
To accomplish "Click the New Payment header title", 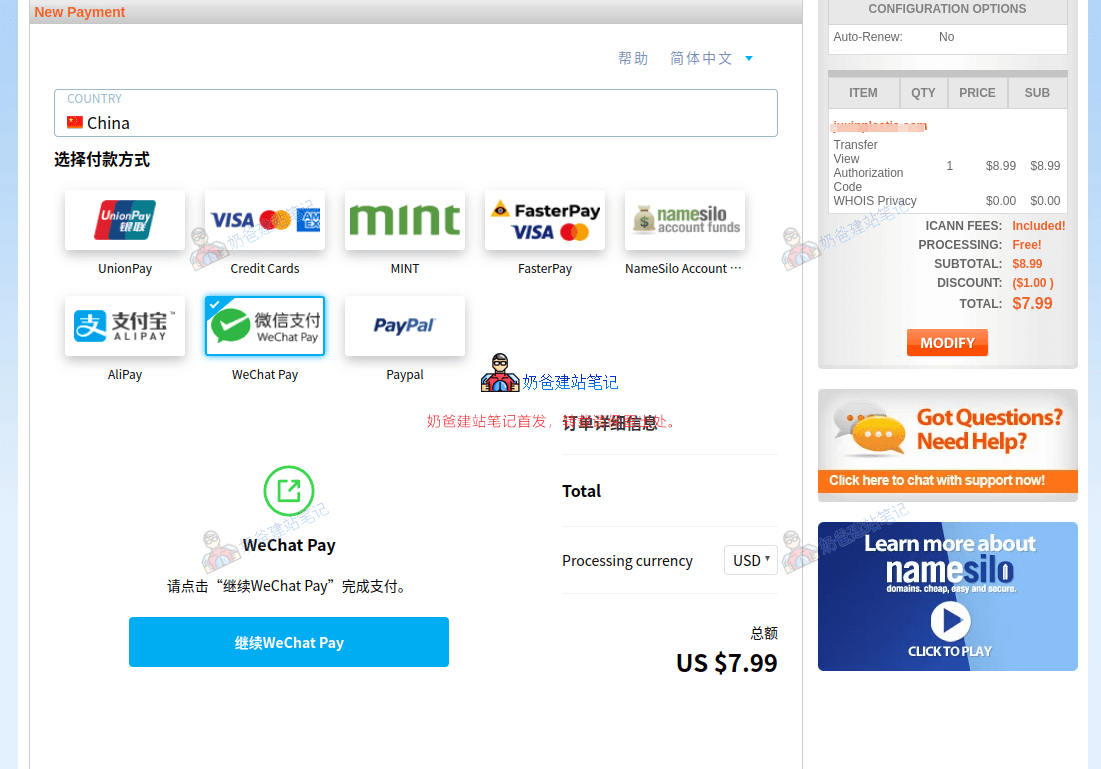I will coord(80,12).
